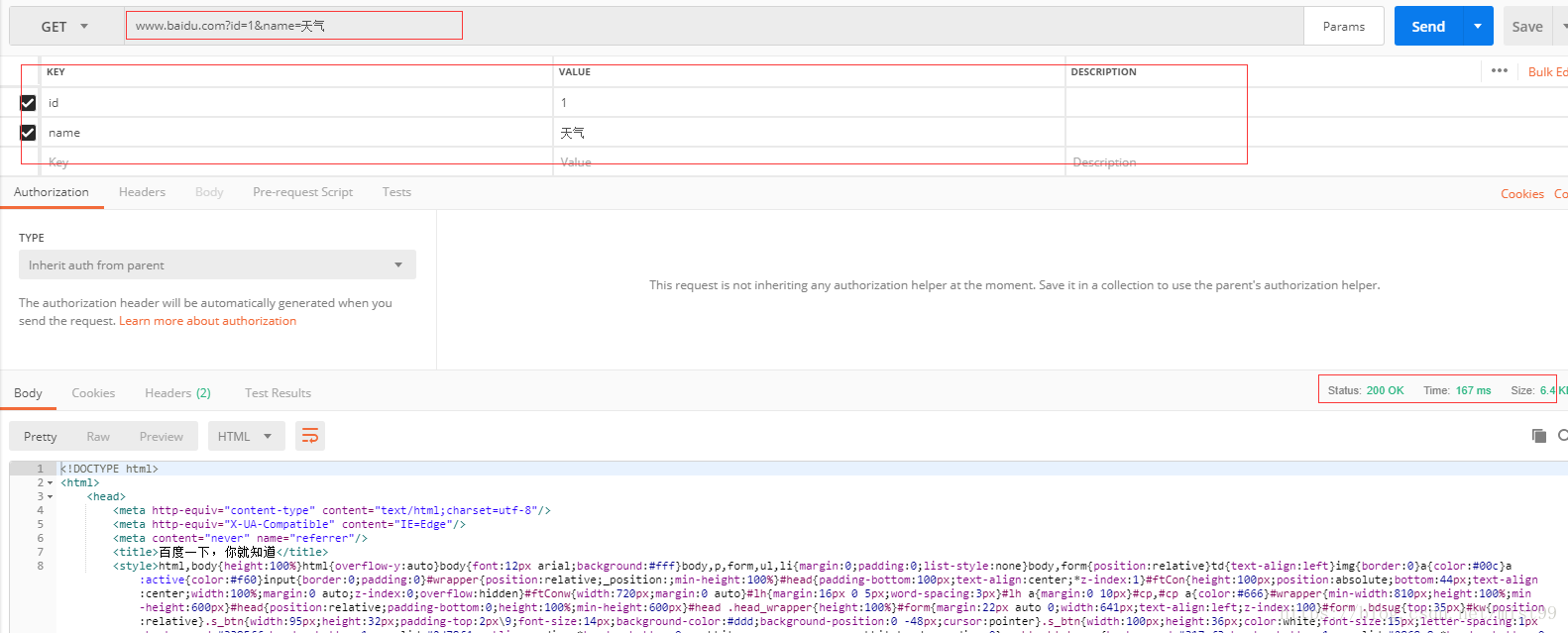Viewport: 1568px width, 633px height.
Task: Click the value cell containing 天气
Action: pos(809,133)
